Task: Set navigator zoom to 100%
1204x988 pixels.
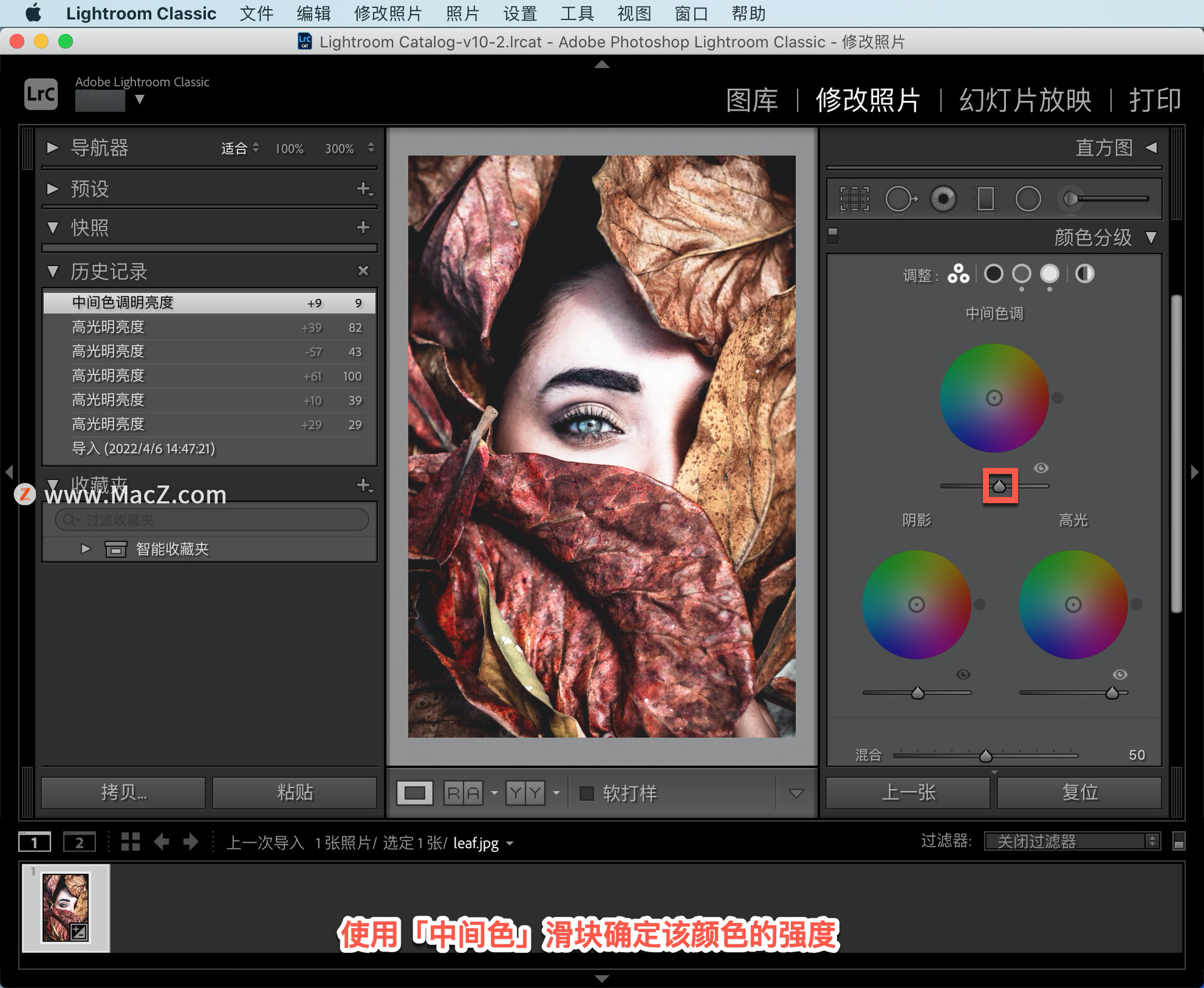Action: [x=289, y=149]
